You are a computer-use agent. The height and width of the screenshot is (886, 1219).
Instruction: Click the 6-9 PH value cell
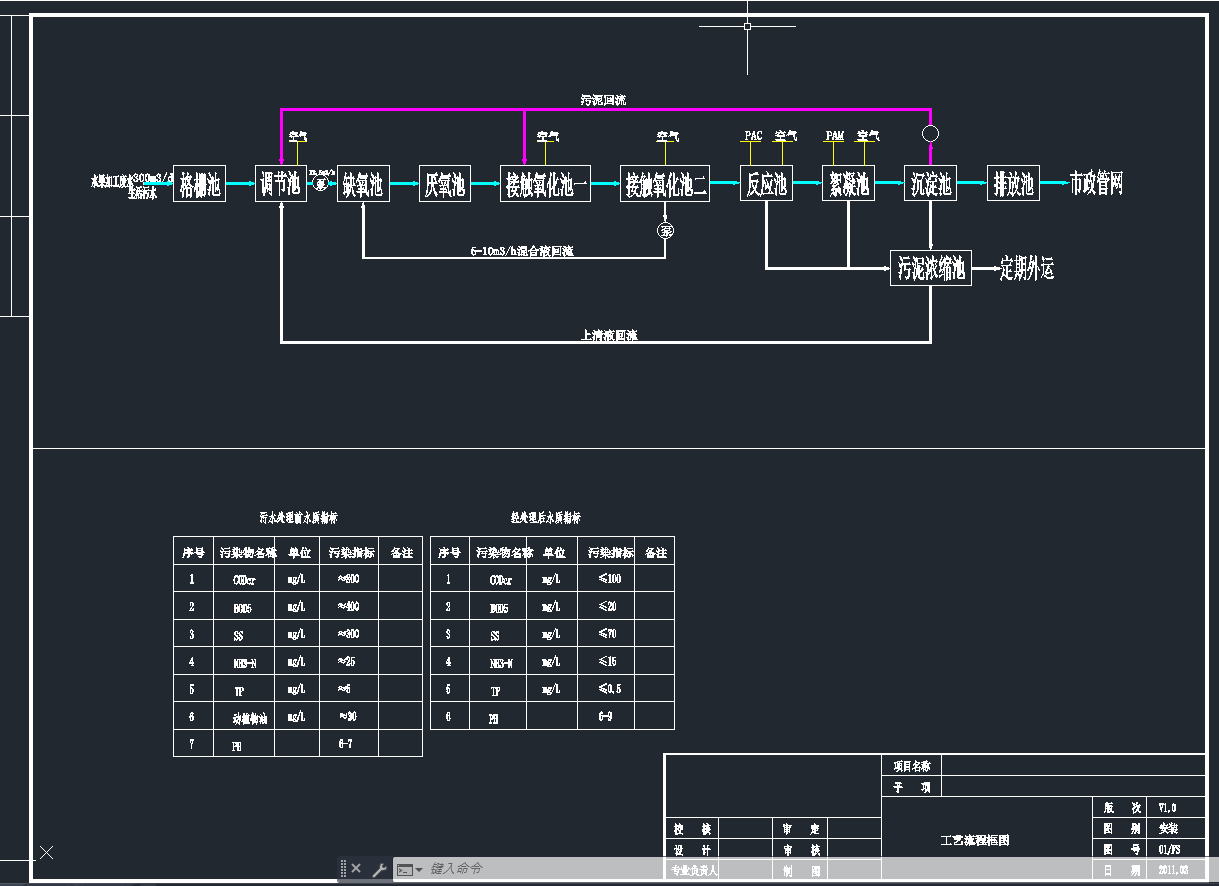(608, 717)
